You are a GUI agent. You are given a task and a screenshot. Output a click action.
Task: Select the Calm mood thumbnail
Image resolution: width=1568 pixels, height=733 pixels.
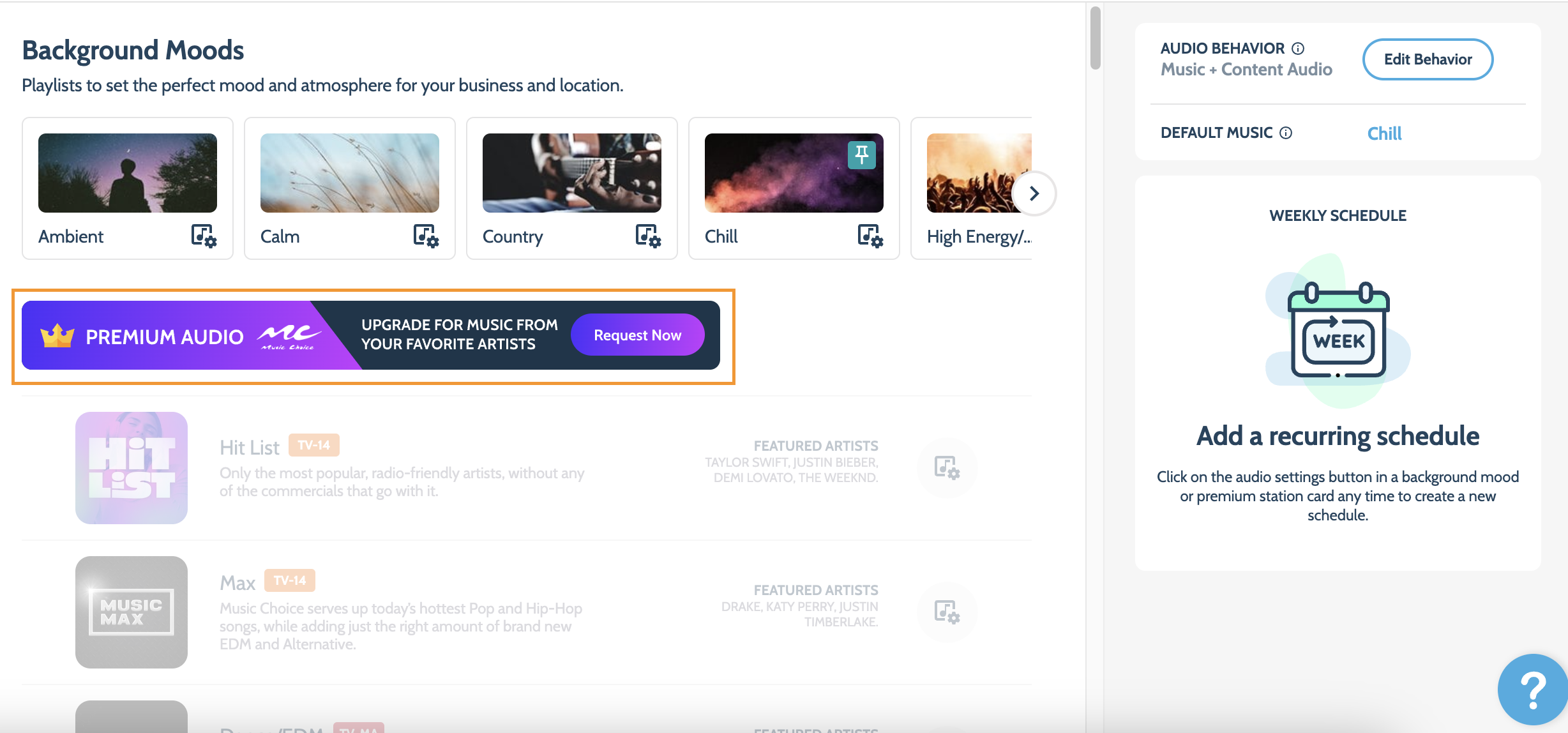350,173
